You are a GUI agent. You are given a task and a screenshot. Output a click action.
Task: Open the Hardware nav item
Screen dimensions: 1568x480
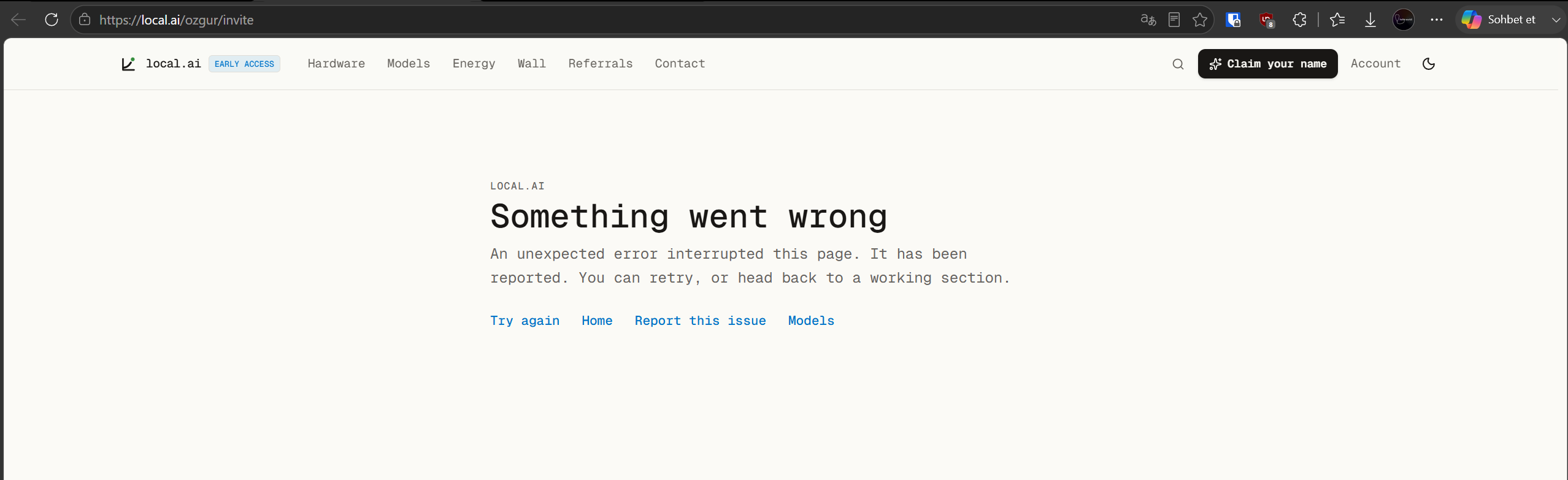click(x=336, y=64)
